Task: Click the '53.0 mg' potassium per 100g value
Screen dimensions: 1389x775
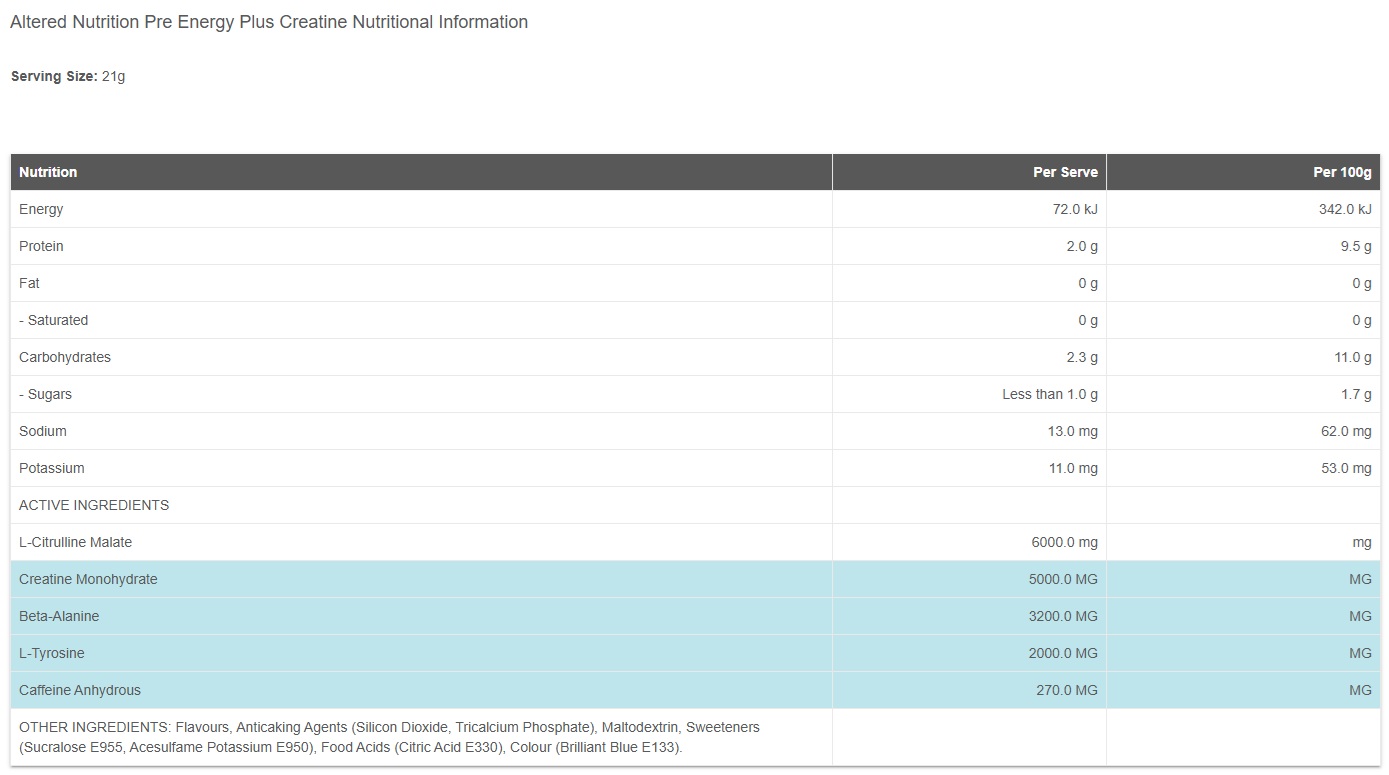Action: (1346, 468)
